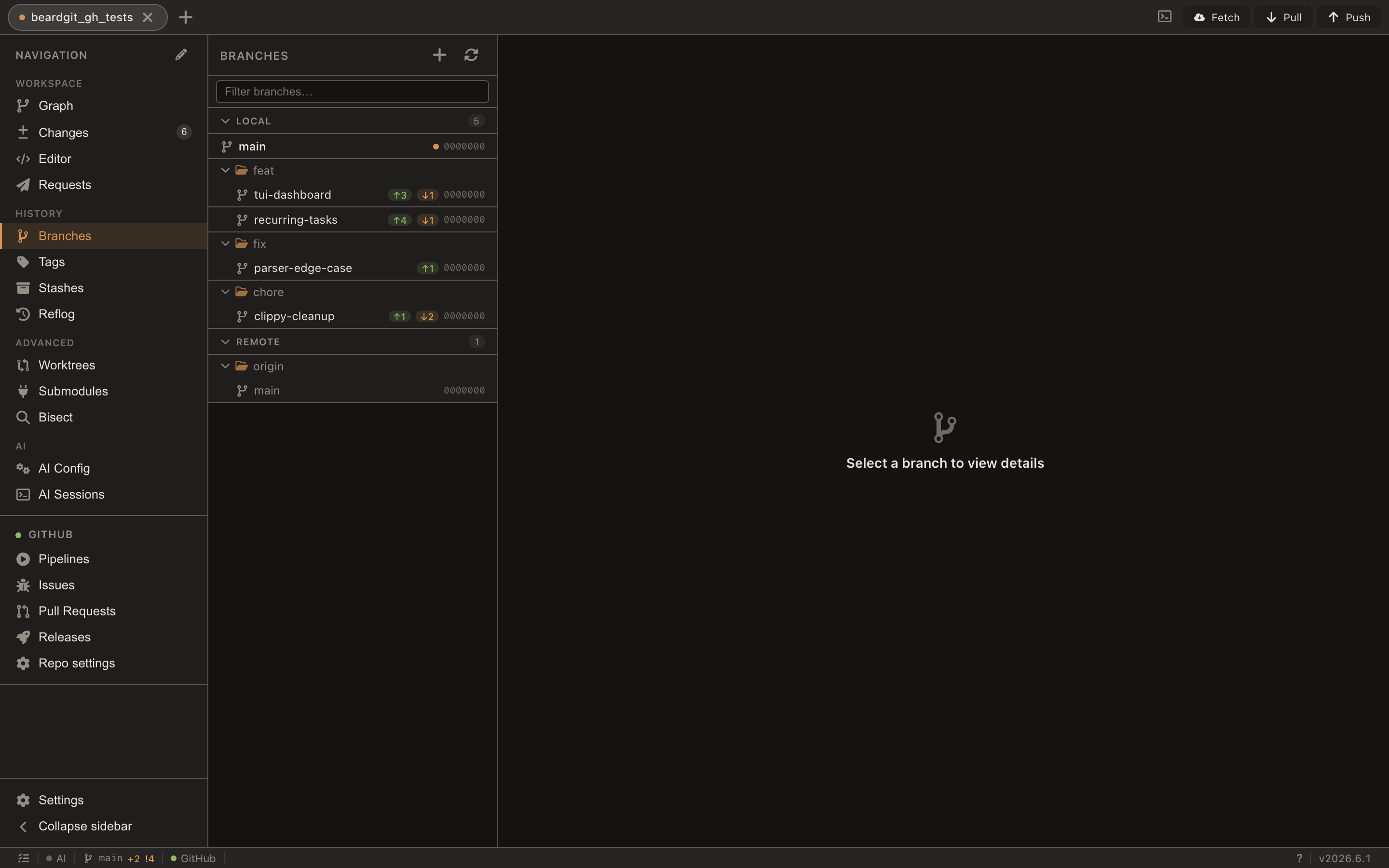The height and width of the screenshot is (868, 1389).
Task: Click the ahead 1 badge on parser-edge-case
Action: coord(428,268)
